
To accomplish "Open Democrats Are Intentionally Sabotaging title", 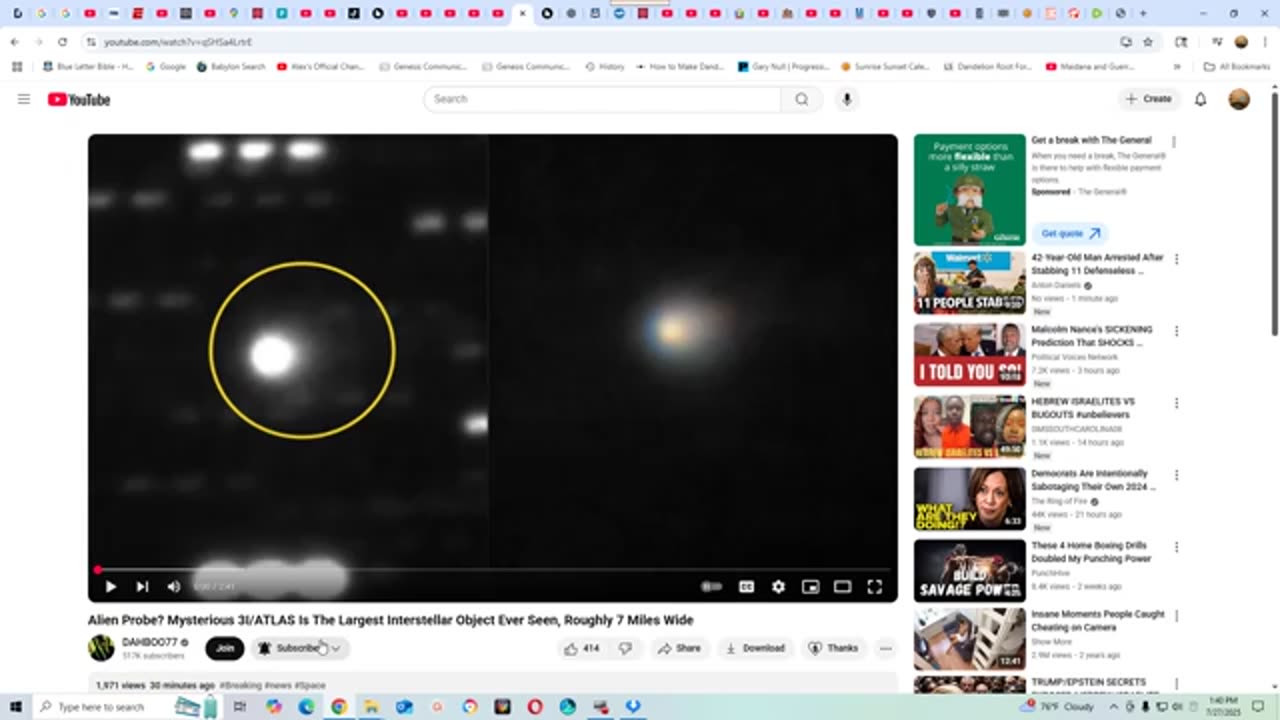I will pyautogui.click(x=1093, y=480).
